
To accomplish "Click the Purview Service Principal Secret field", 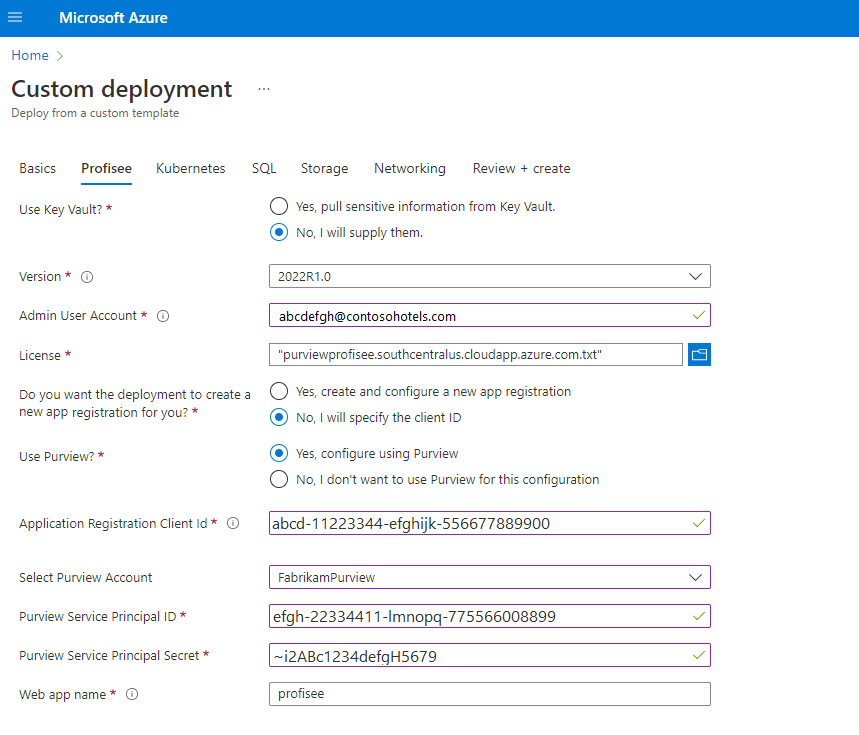I will [490, 656].
